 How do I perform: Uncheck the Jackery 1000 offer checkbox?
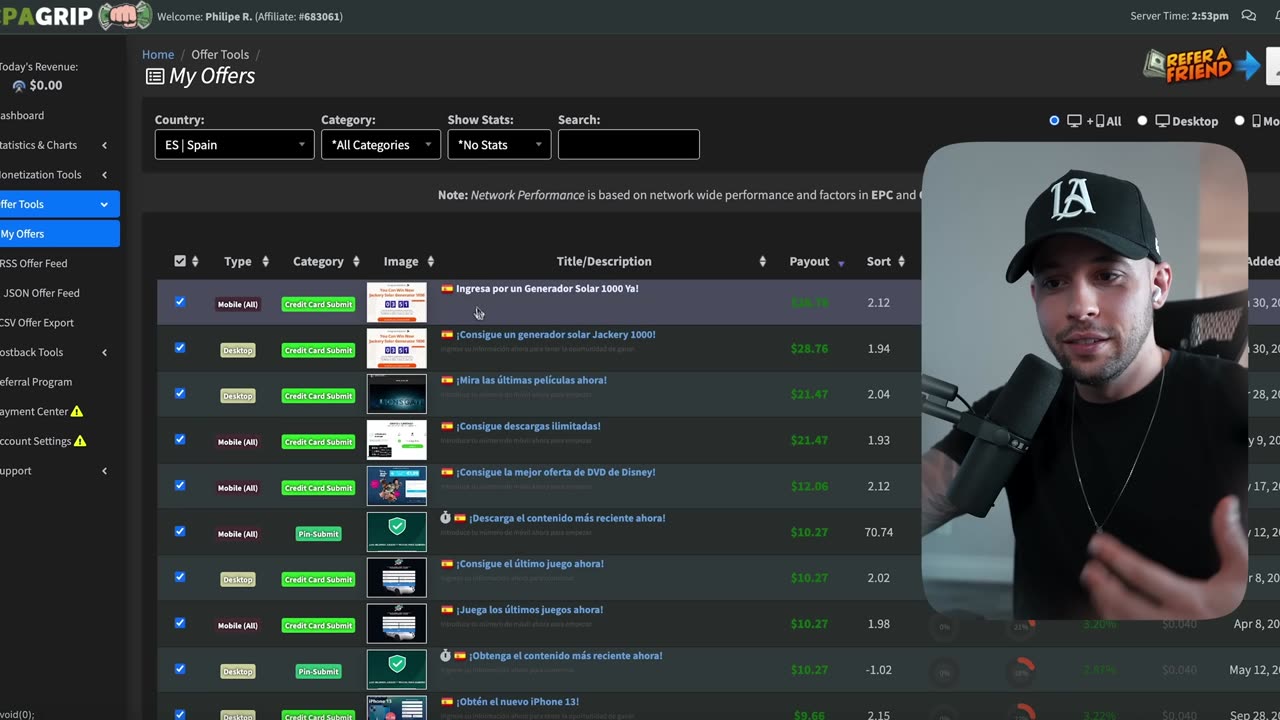[180, 347]
